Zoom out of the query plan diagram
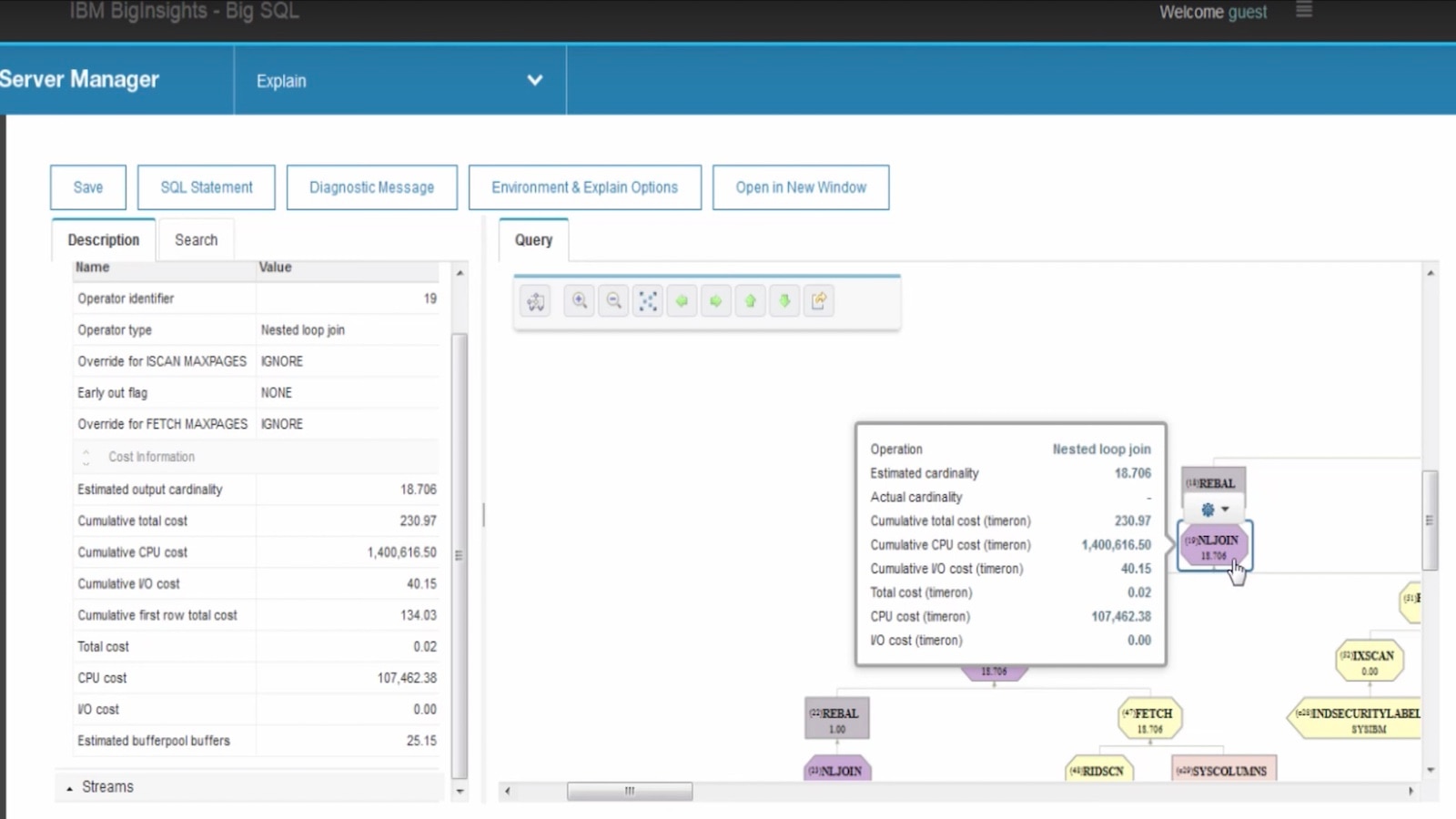Viewport: 1456px width, 819px height. [x=613, y=300]
